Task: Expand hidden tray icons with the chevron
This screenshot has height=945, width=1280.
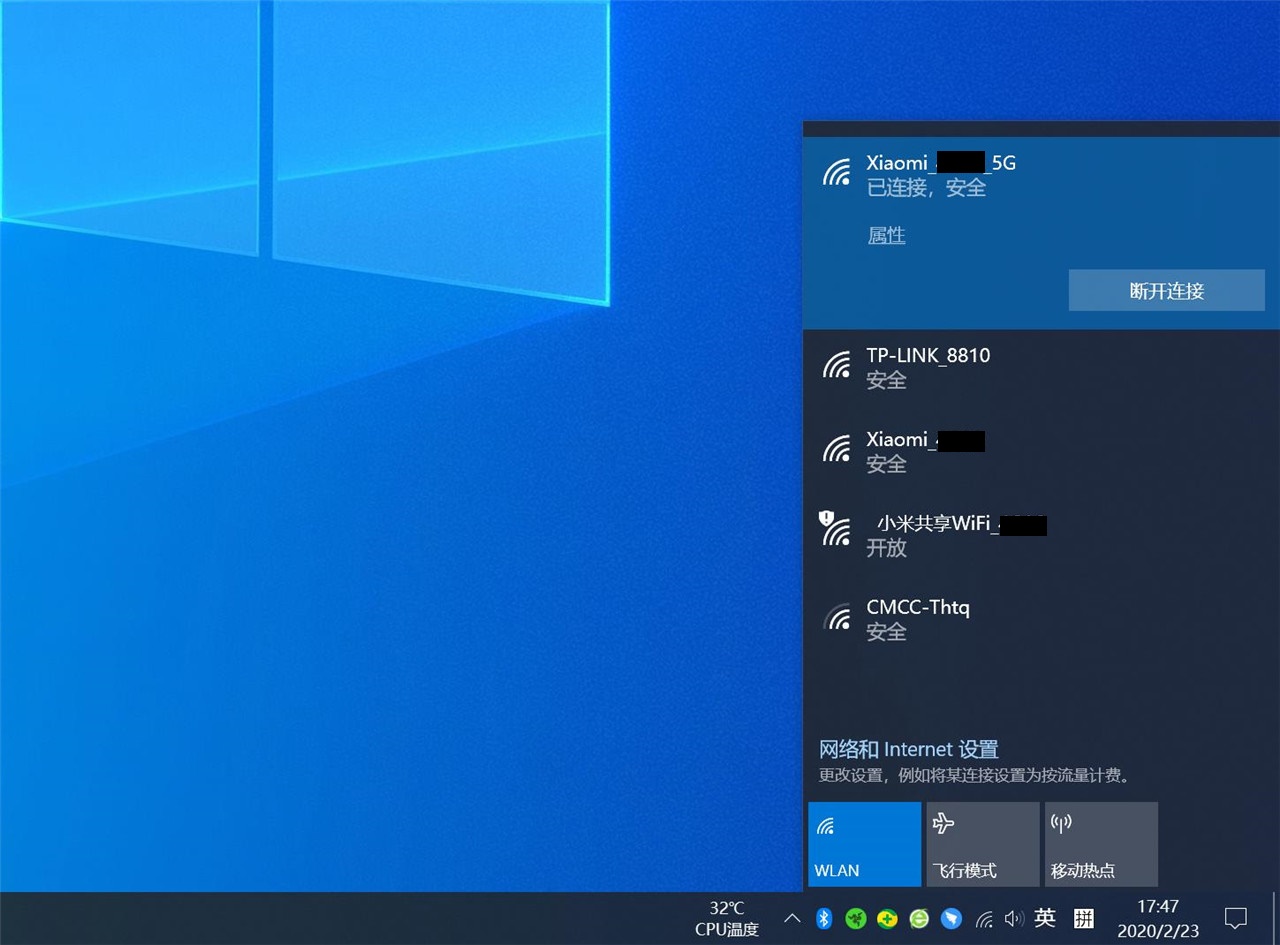Action: click(x=792, y=918)
